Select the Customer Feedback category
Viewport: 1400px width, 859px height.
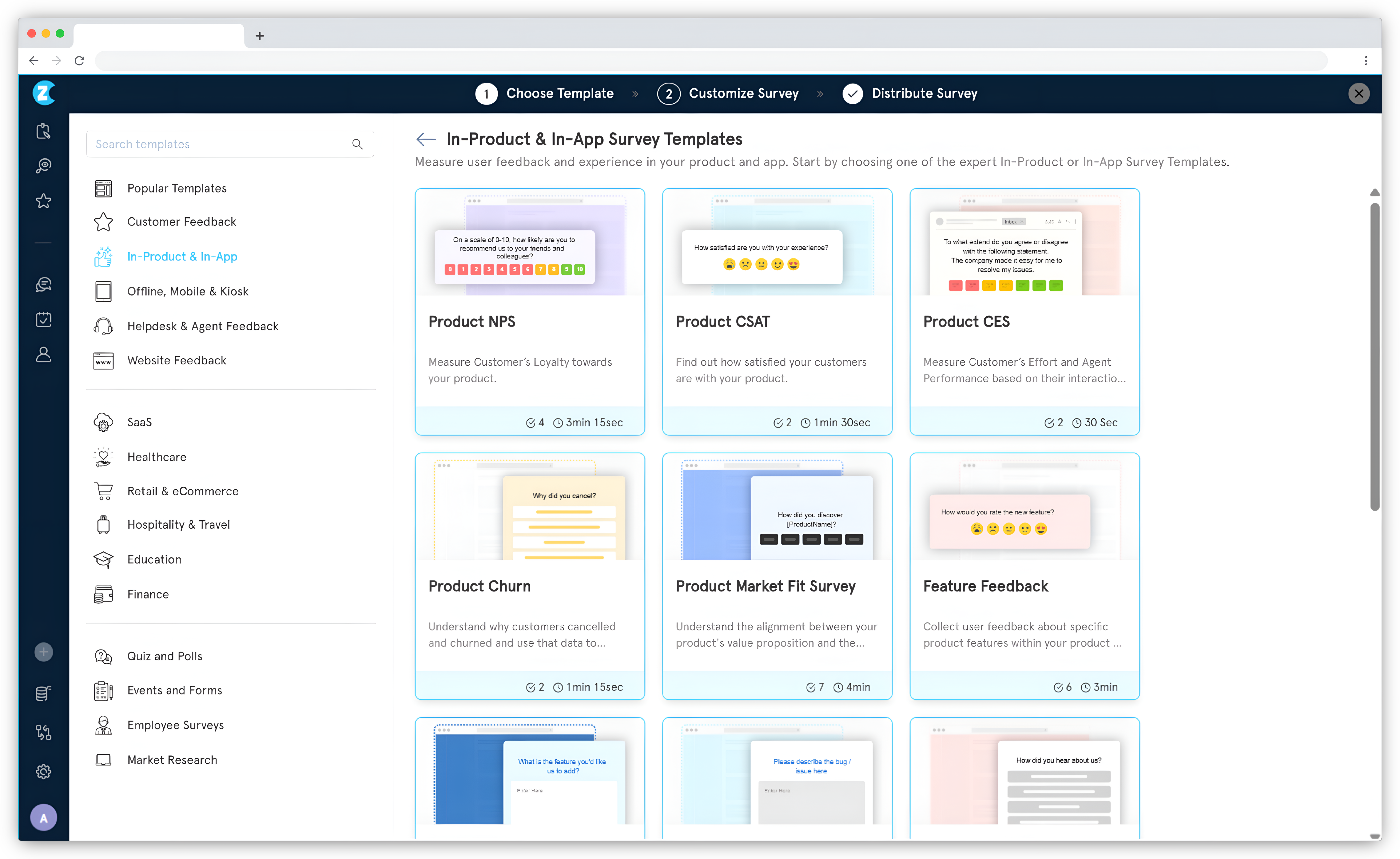coord(182,222)
